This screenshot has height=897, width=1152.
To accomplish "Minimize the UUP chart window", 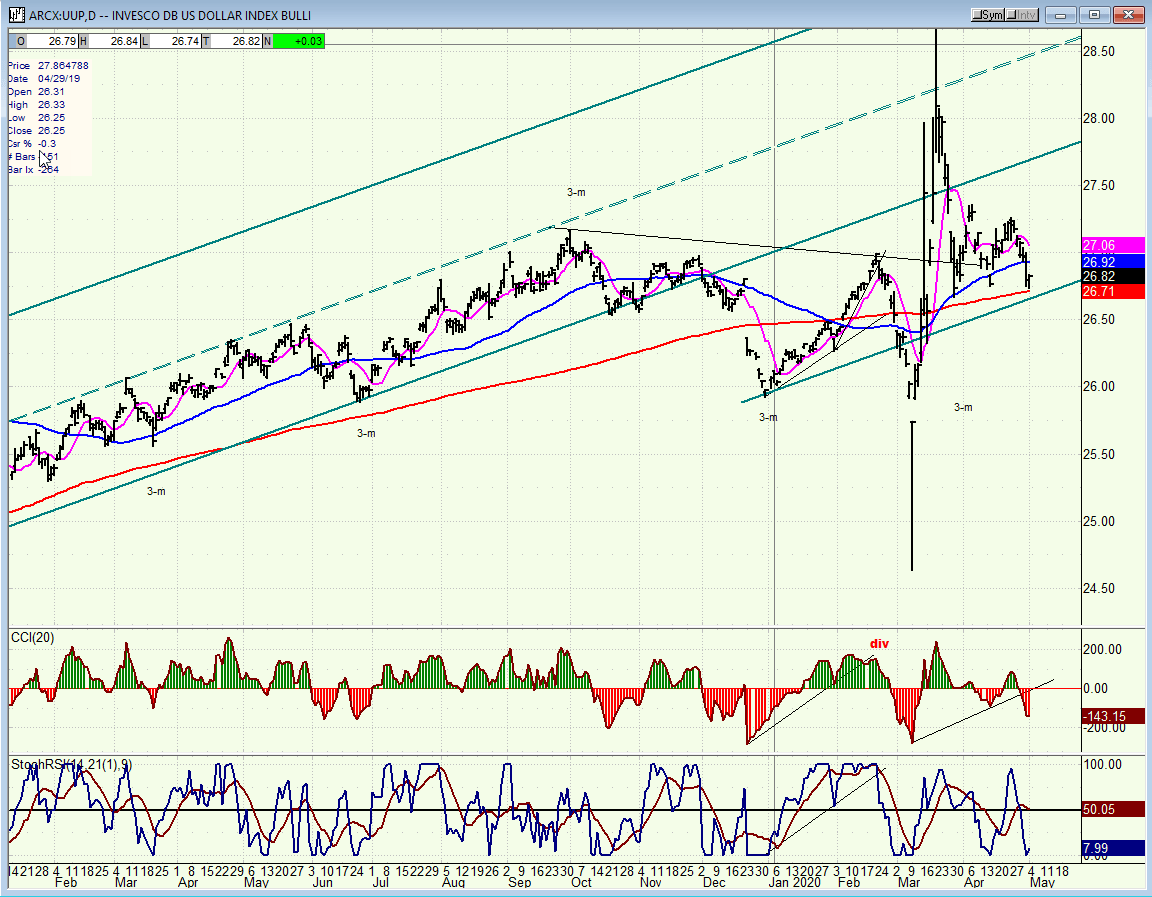I will 1061,15.
